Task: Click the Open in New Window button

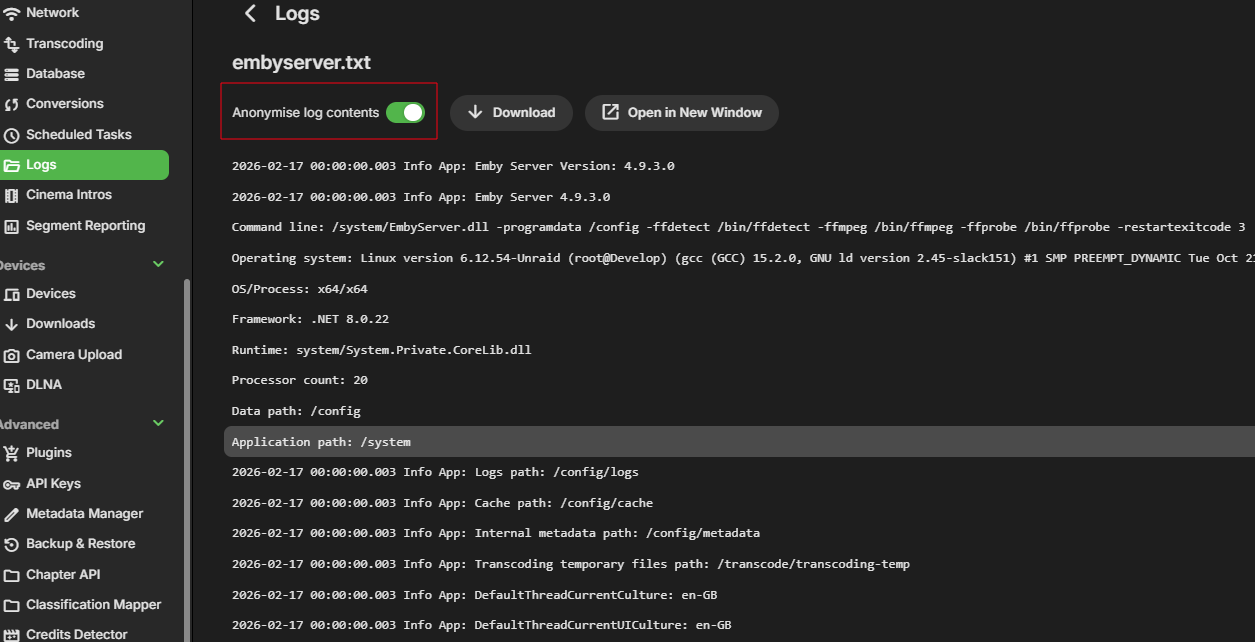Action: 682,113
